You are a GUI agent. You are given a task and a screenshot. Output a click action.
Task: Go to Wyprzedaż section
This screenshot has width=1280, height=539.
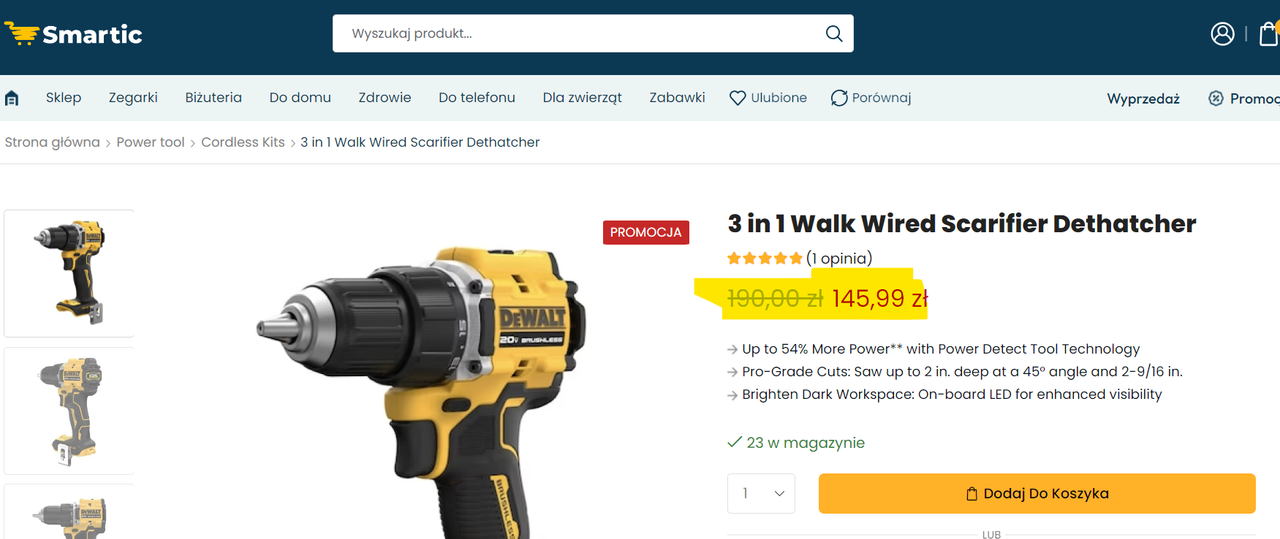point(1143,98)
